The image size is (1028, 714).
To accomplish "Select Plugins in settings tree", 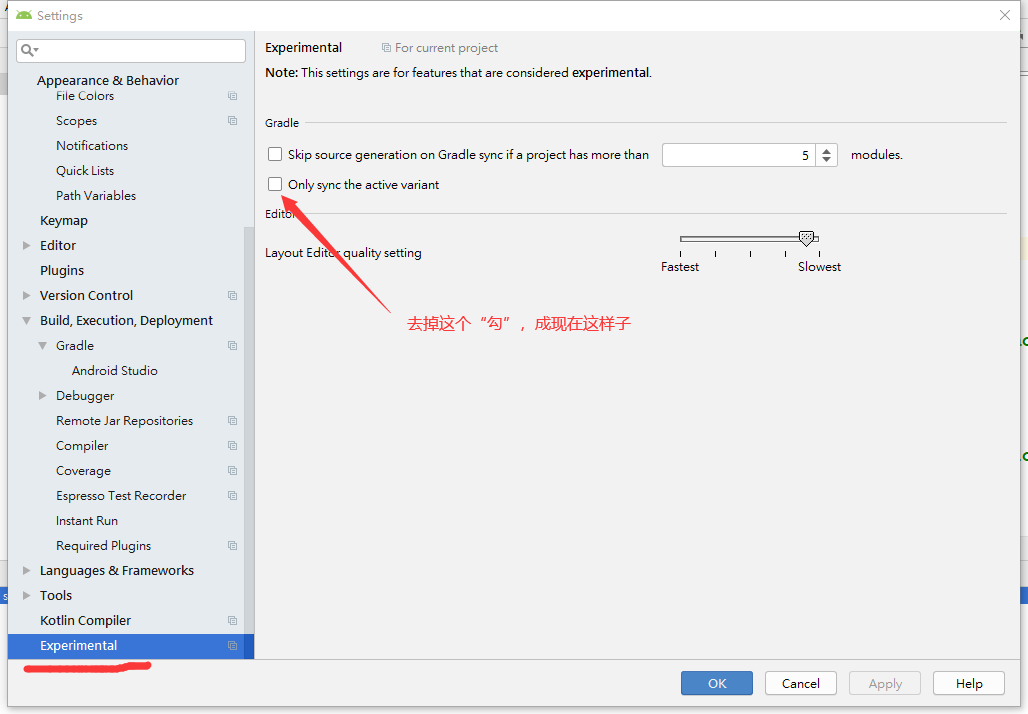I will coord(62,270).
